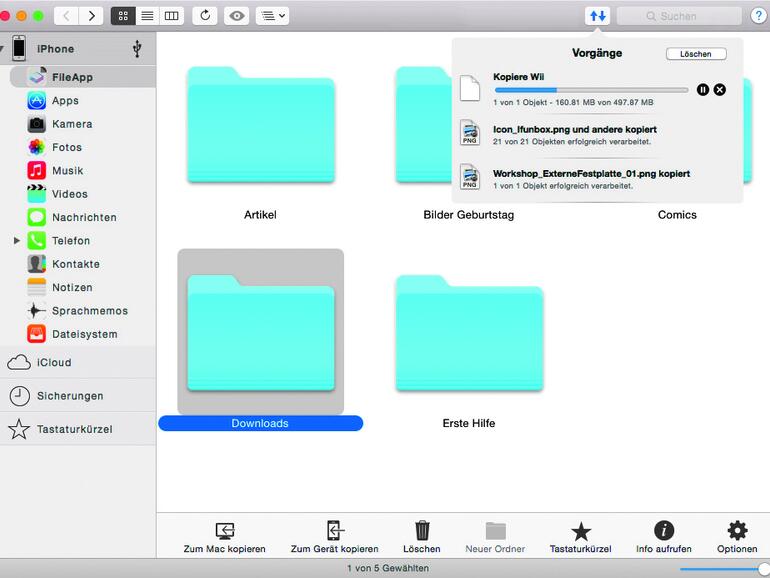Pause the Kopiere Wii transfer

tap(703, 90)
